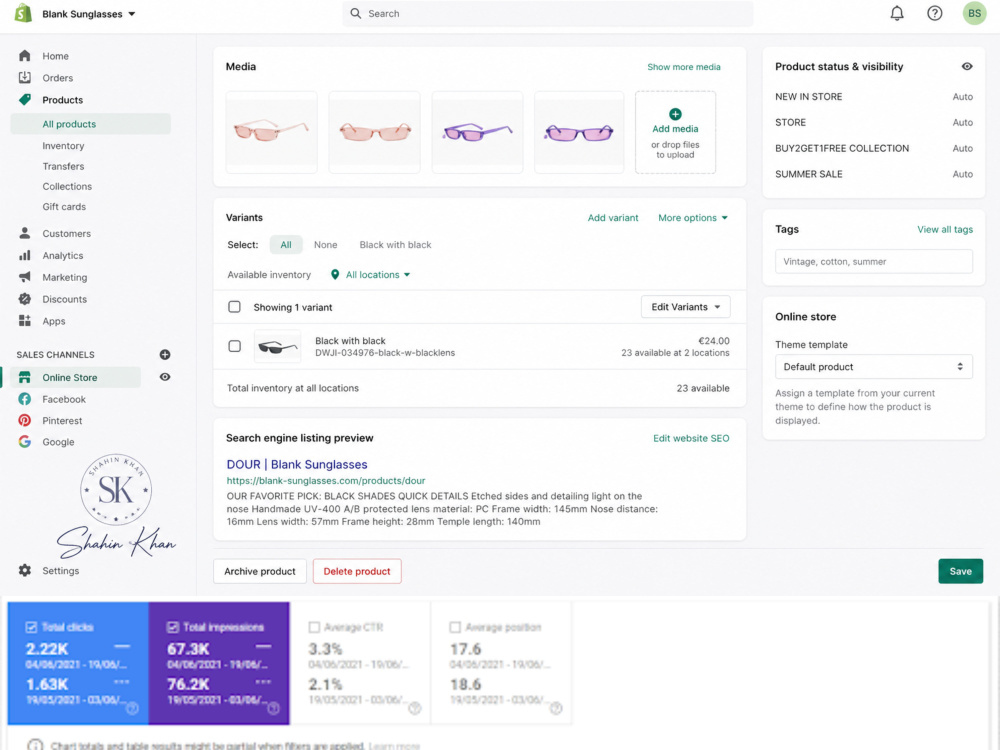Check the Black with black variant checkbox
This screenshot has height=750, width=1000.
tap(235, 346)
